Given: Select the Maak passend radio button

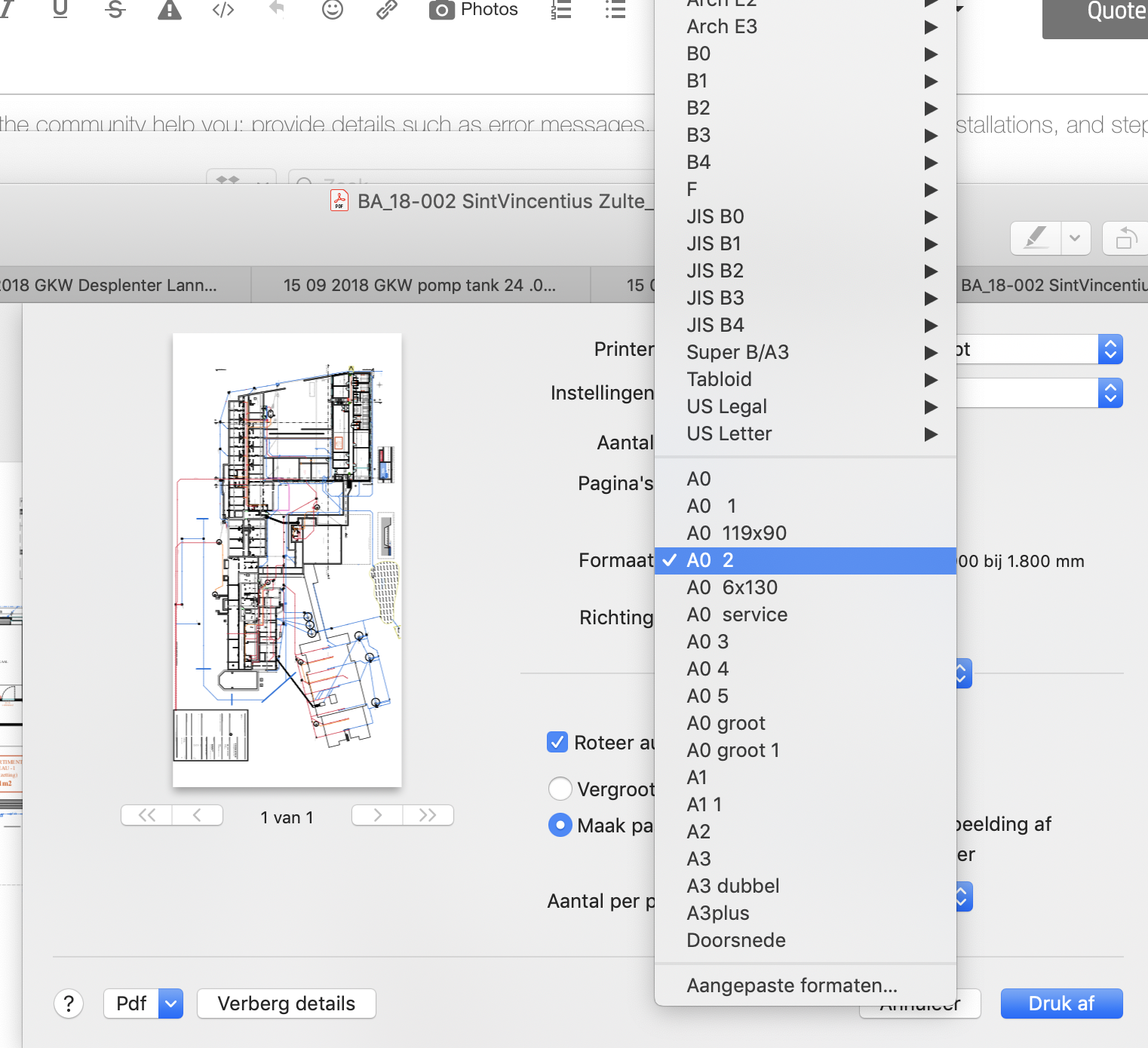Looking at the screenshot, I should (x=560, y=825).
